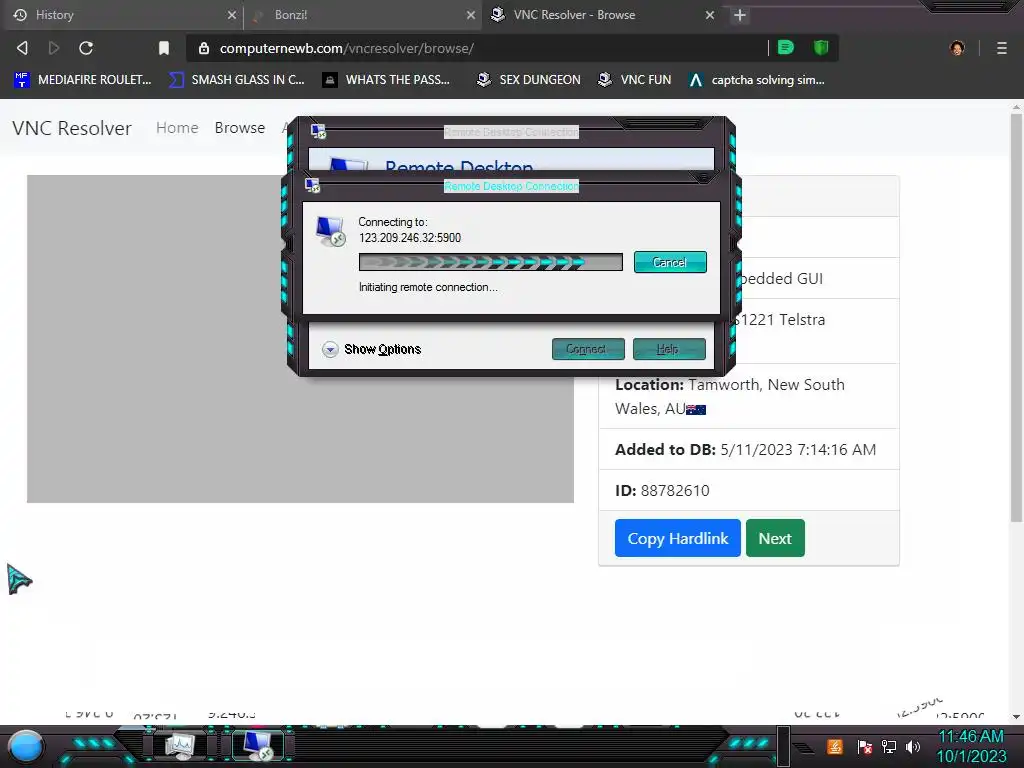
Task: Open captcha solving sim... bookmark
Action: point(756,80)
